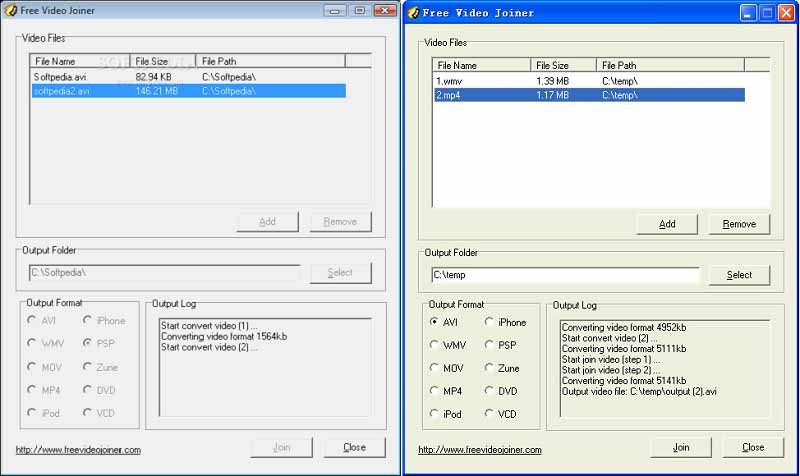Choose MP4 format in the window listing 1.wmv
This screenshot has height=476, width=800.
434,391
